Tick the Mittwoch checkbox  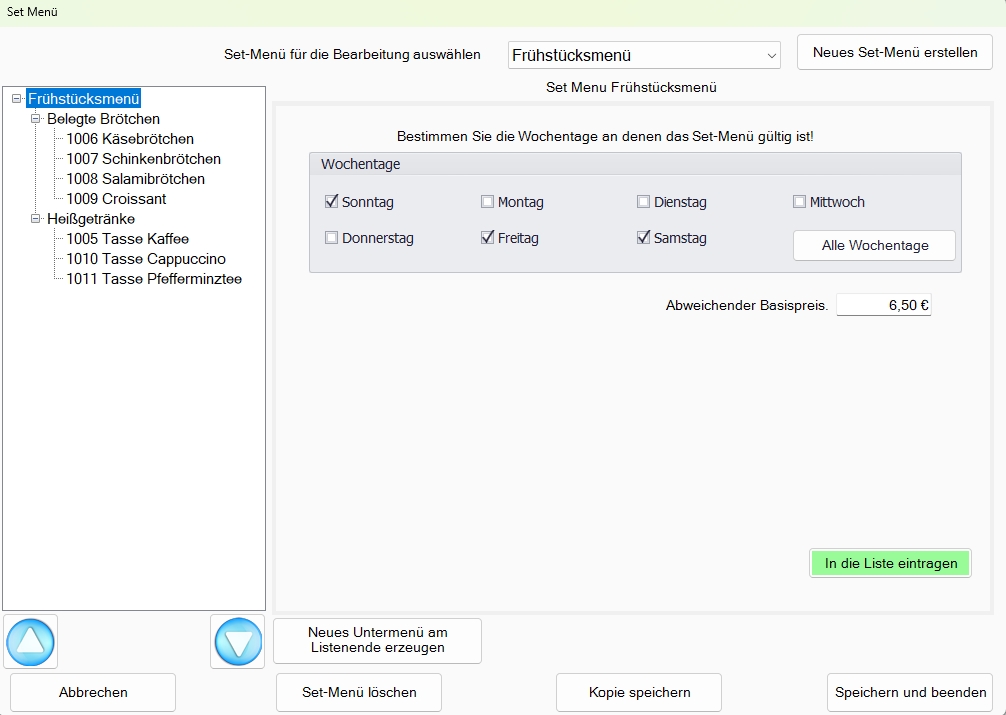(800, 202)
